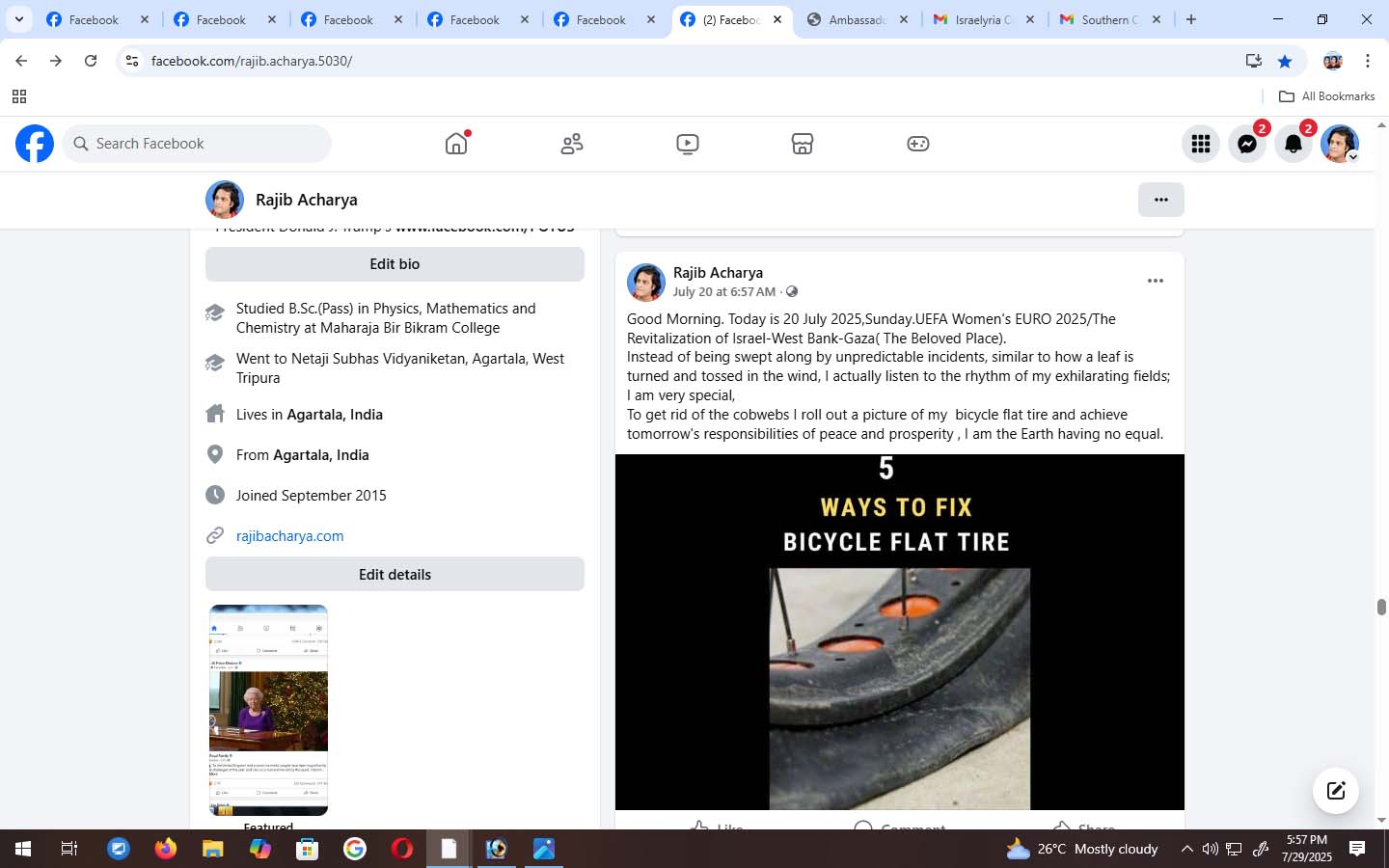Click the header profile picture of Rajib Acharya
Image resolution: width=1389 pixels, height=868 pixels.
coord(225,200)
